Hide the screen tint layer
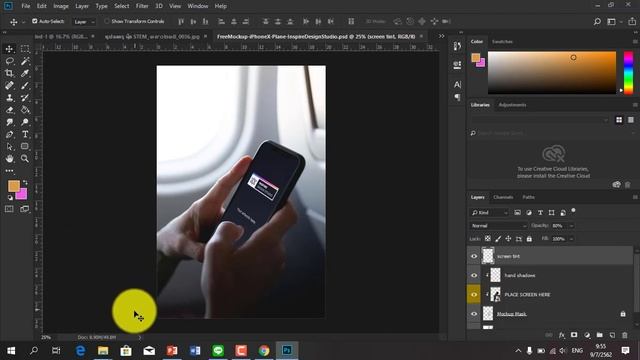The height and width of the screenshot is (360, 640). point(474,256)
